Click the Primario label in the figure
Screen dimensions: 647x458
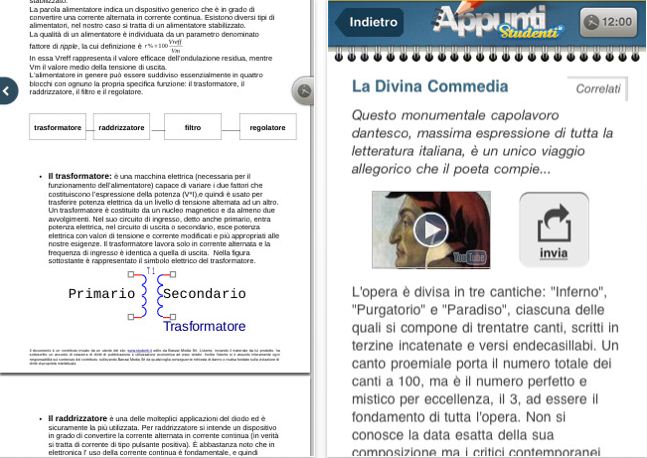pyautogui.click(x=101, y=294)
